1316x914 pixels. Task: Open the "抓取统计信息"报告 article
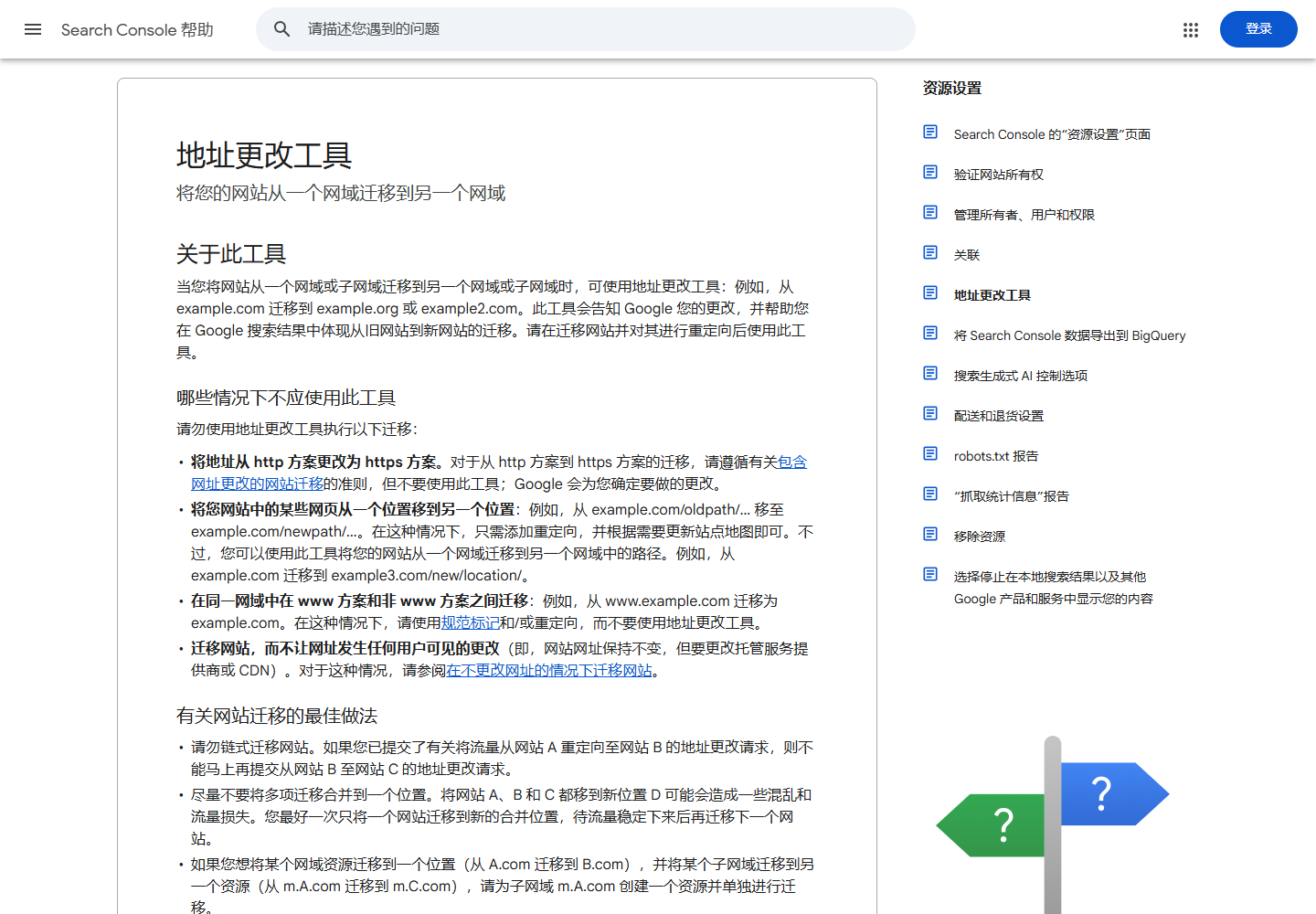(x=1012, y=496)
